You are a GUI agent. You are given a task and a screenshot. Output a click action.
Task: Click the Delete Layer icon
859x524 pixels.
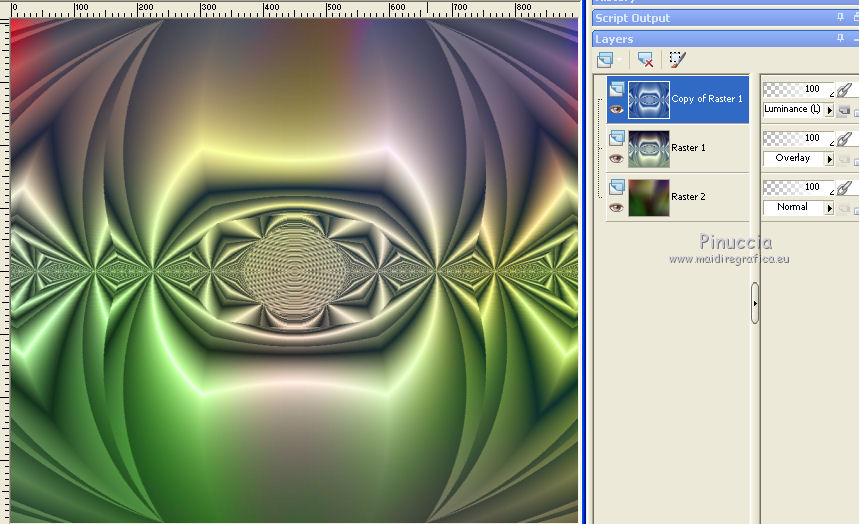click(x=645, y=59)
